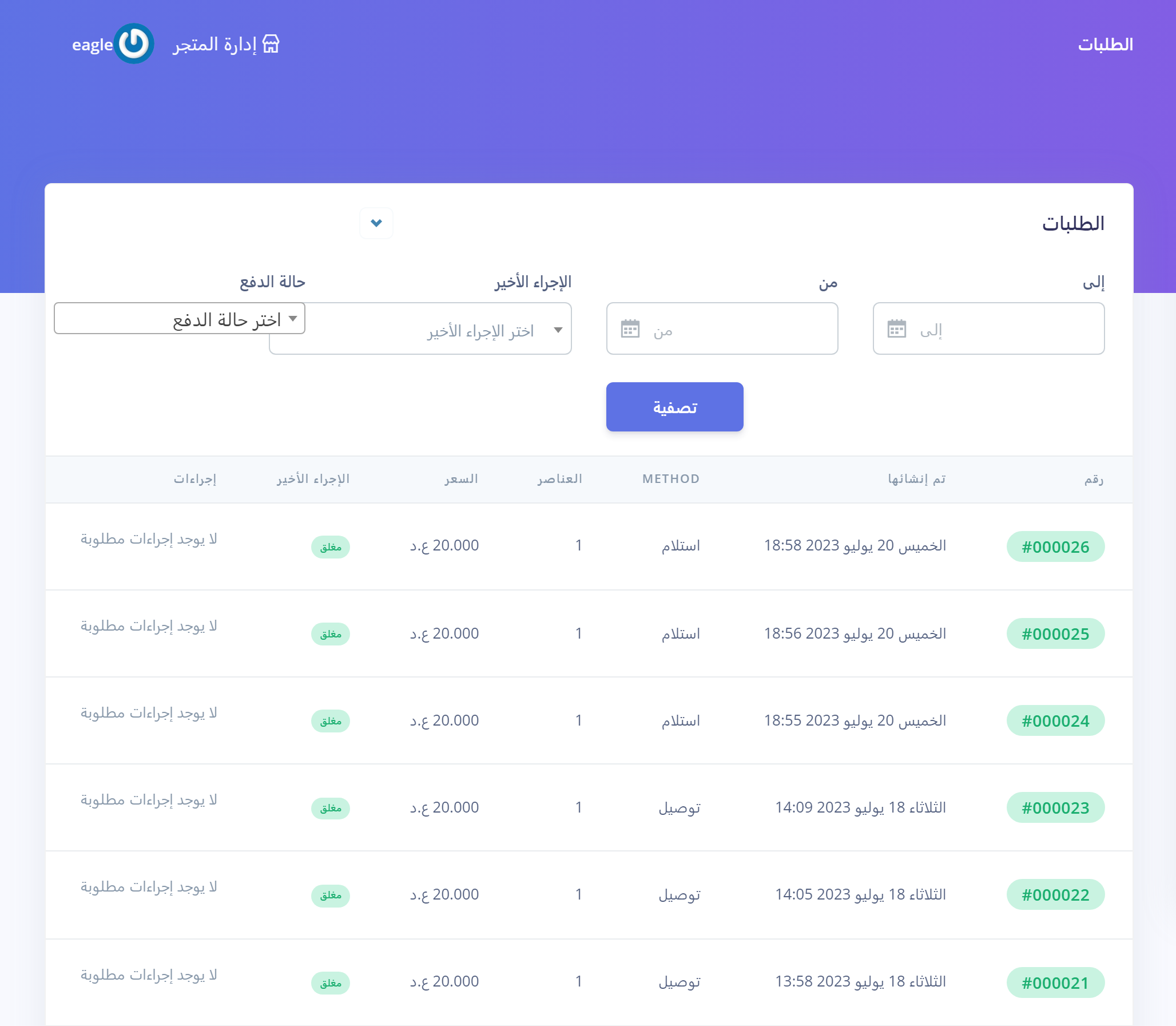
Task: Click the 'تم إنشائها' column header
Action: [916, 478]
